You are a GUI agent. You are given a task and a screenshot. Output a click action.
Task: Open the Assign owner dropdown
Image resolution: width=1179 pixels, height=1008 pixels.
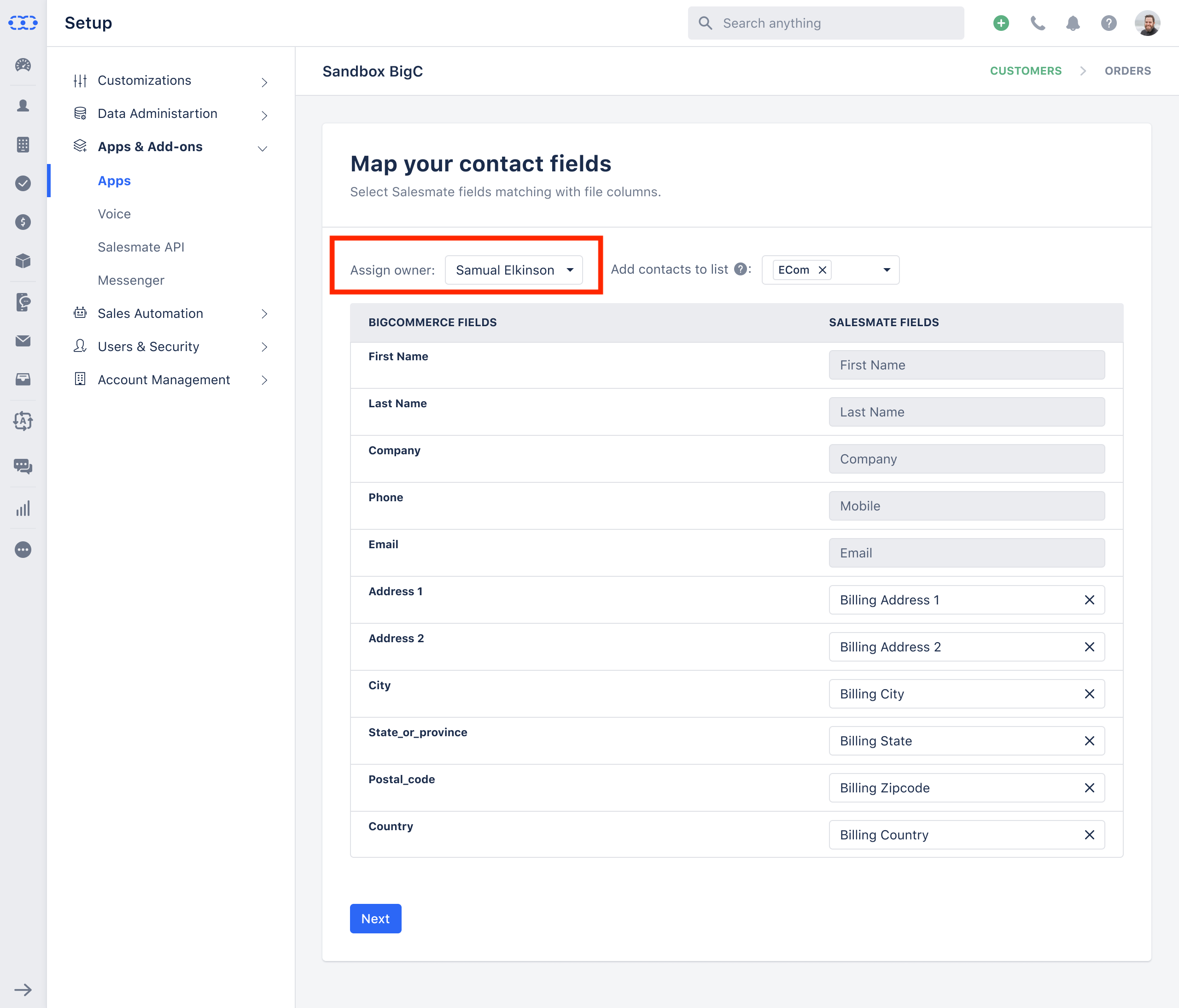tap(514, 270)
